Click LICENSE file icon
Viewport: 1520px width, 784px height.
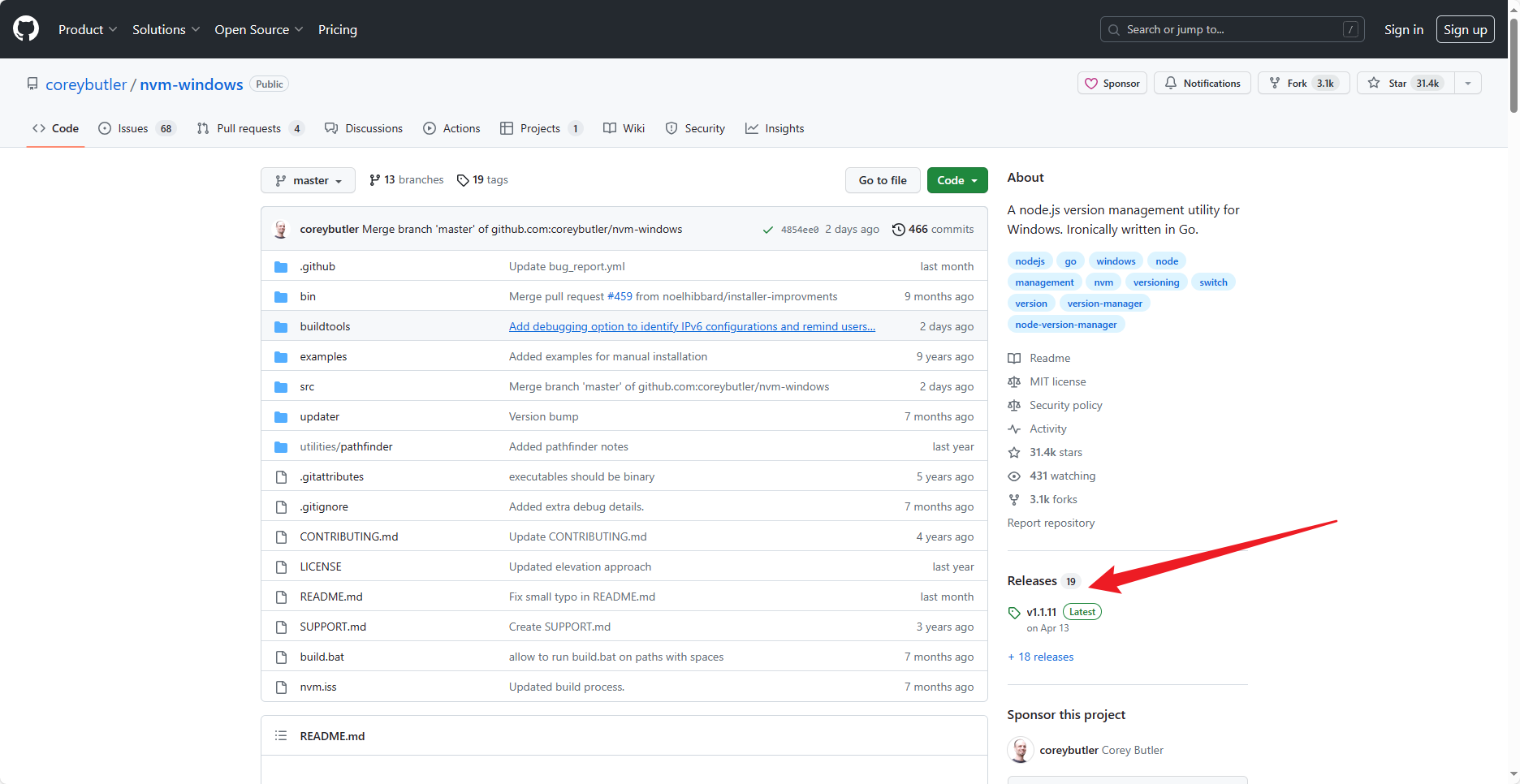(281, 567)
